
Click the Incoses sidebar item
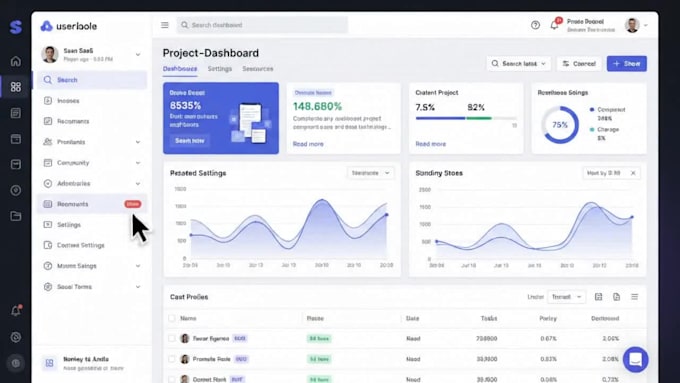pos(92,101)
